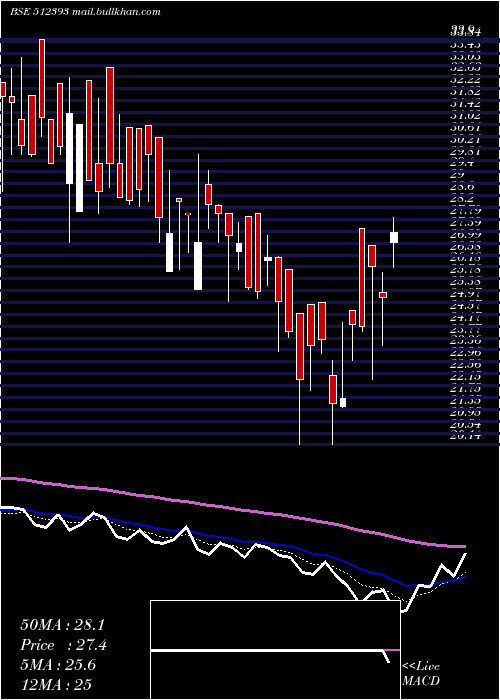Click the mail.bullkhan.com watermark text
Viewport: 500px width, 700px height.
(116, 12)
